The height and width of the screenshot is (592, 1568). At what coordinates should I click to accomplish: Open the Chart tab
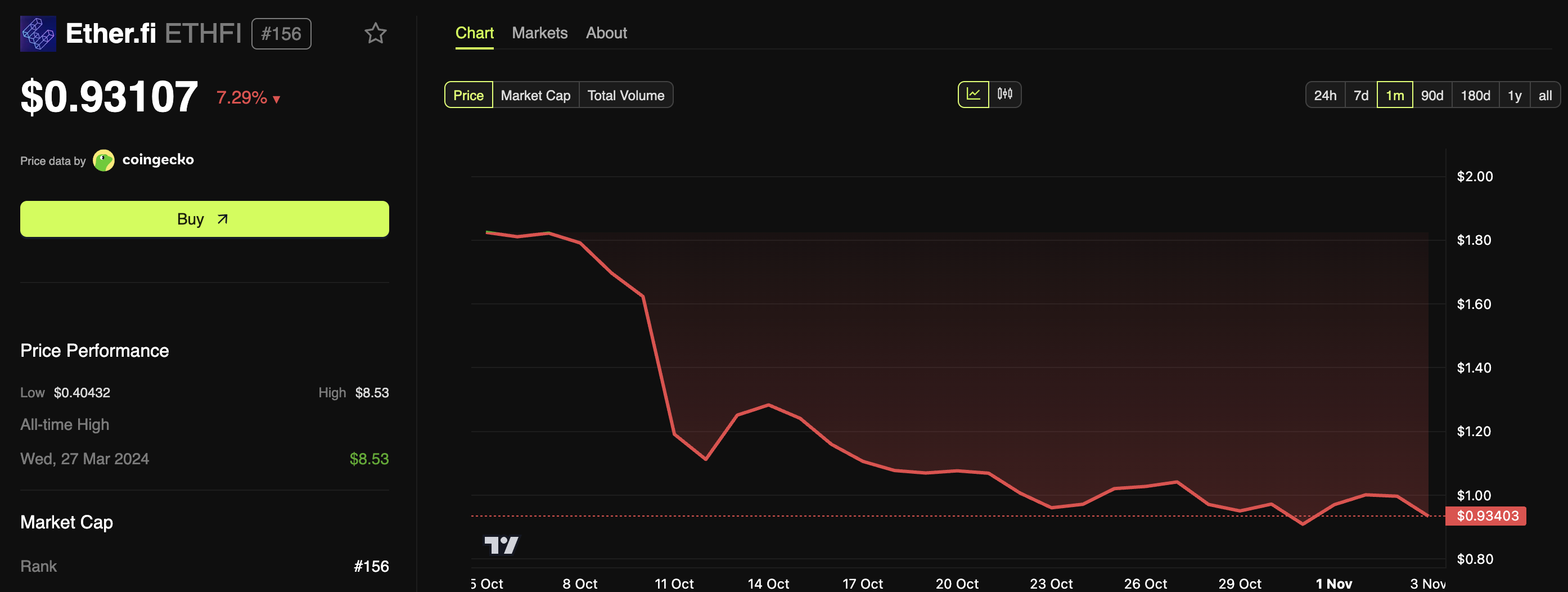coord(474,33)
